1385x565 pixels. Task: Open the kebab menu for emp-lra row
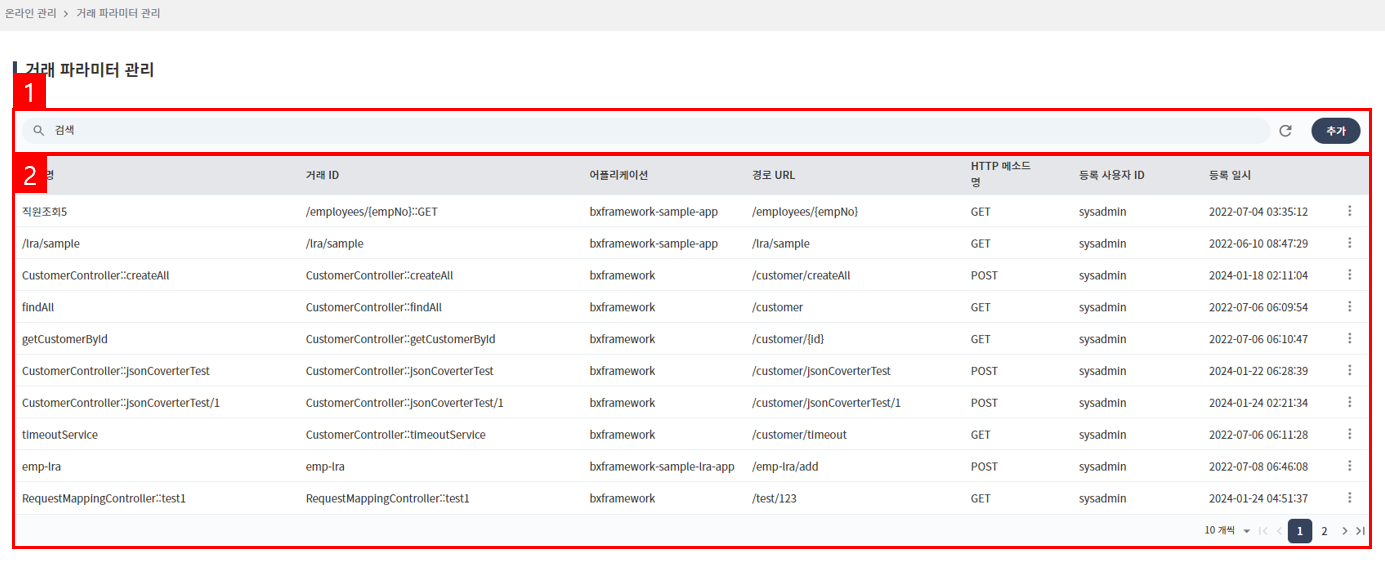pyautogui.click(x=1349, y=466)
